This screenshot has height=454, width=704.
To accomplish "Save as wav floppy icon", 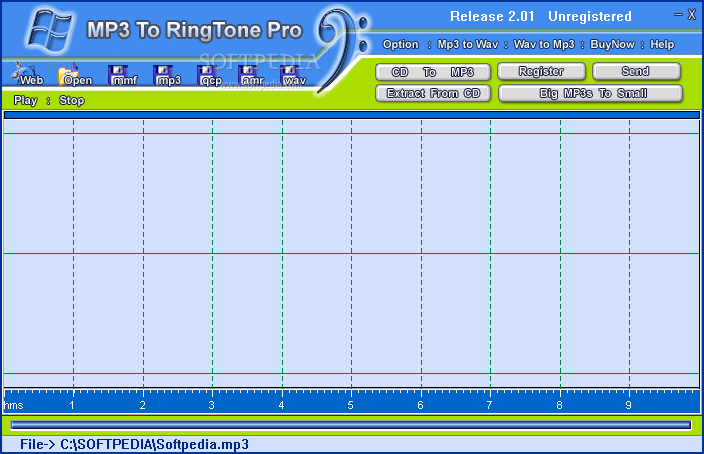I will point(293,75).
